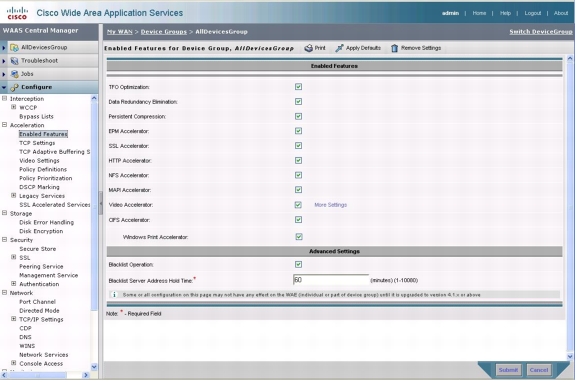577x382 pixels.
Task: Click the Remove Settings trash icon
Action: (x=394, y=48)
